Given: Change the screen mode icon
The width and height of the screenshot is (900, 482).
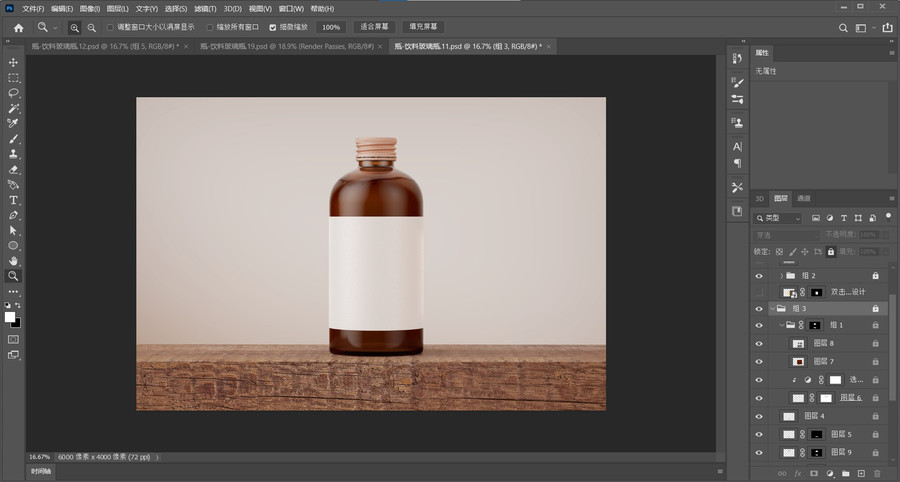Looking at the screenshot, I should click(x=13, y=355).
